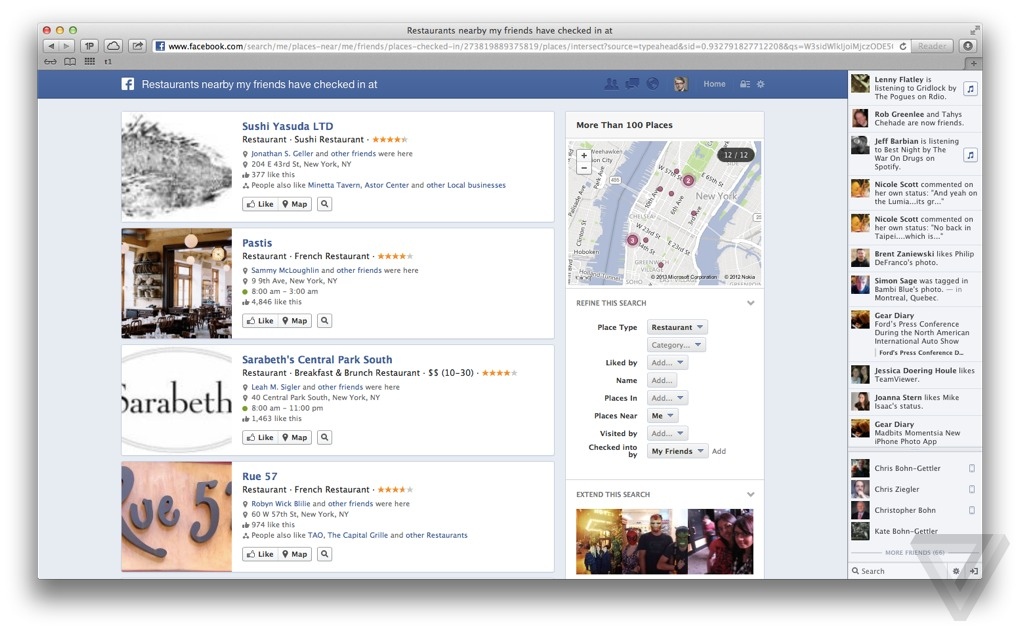
Task: Open the privacy shortcuts icon
Action: 745,84
